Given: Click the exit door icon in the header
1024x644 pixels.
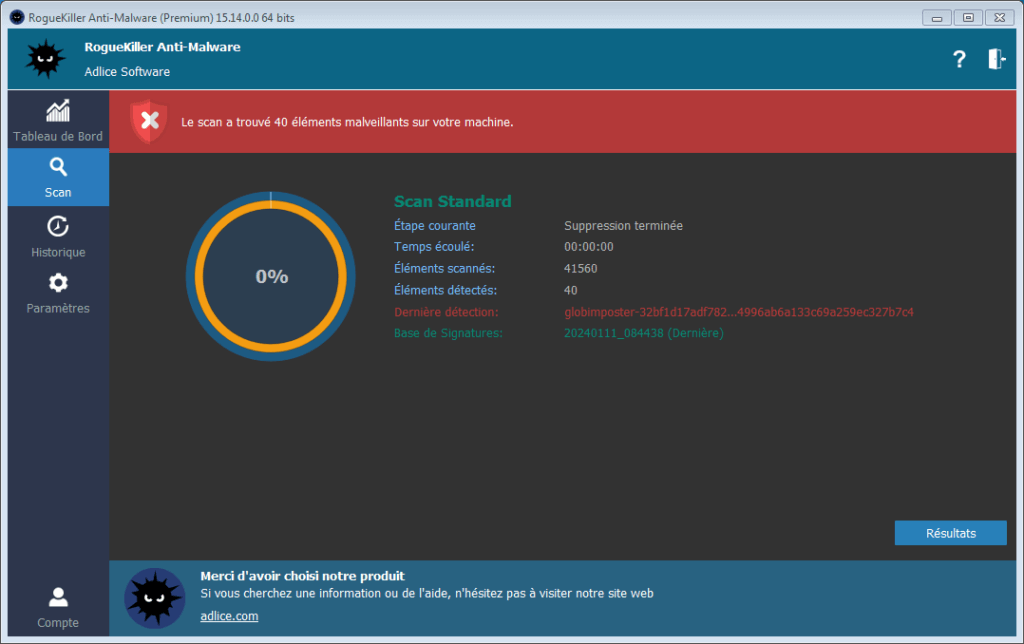Looking at the screenshot, I should (x=996, y=60).
